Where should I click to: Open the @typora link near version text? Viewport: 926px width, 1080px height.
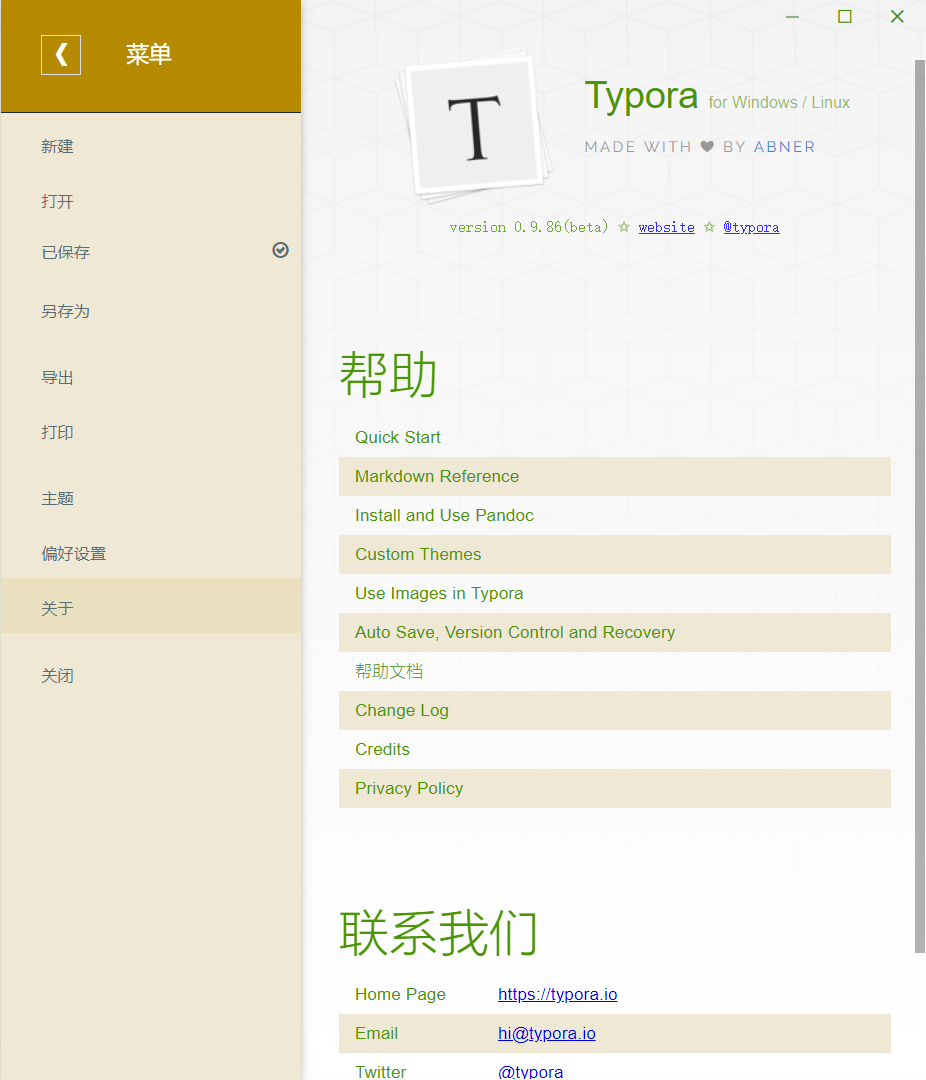(x=751, y=227)
